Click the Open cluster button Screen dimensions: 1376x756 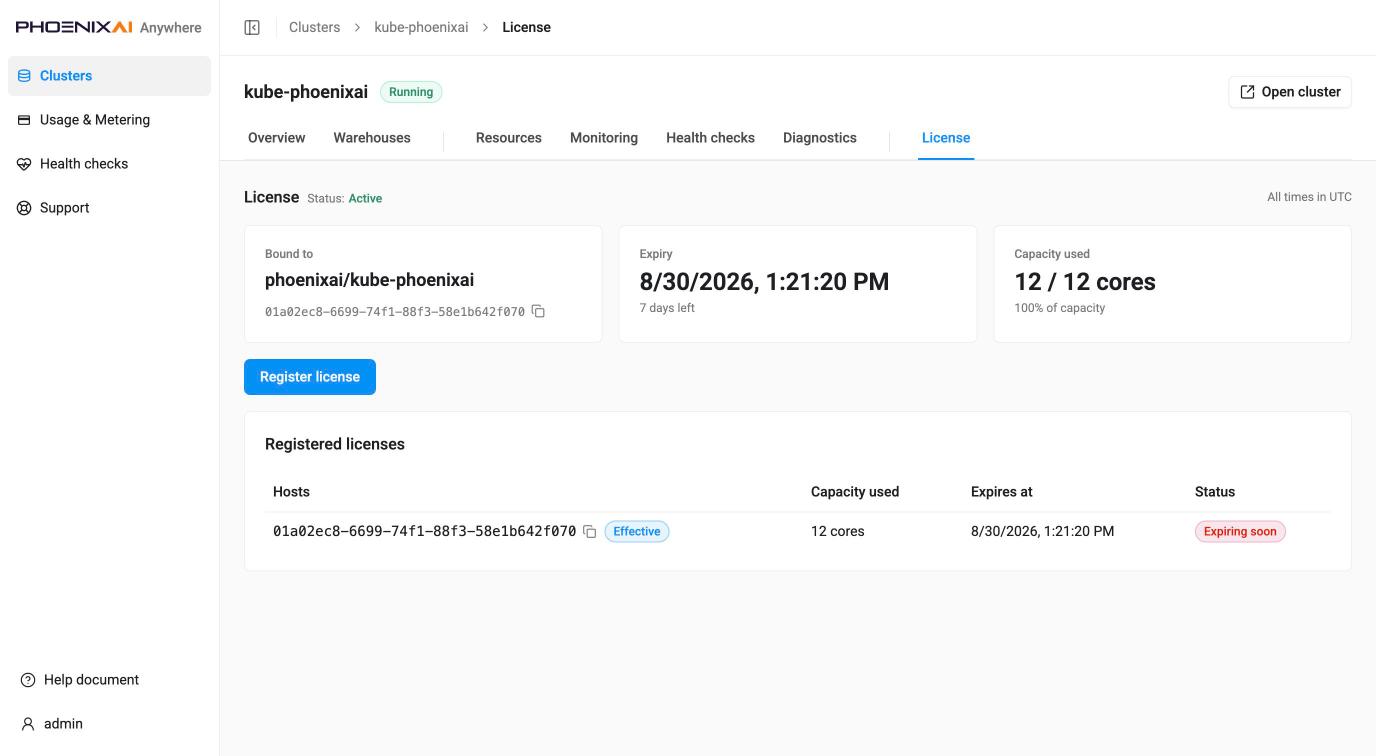[1290, 92]
